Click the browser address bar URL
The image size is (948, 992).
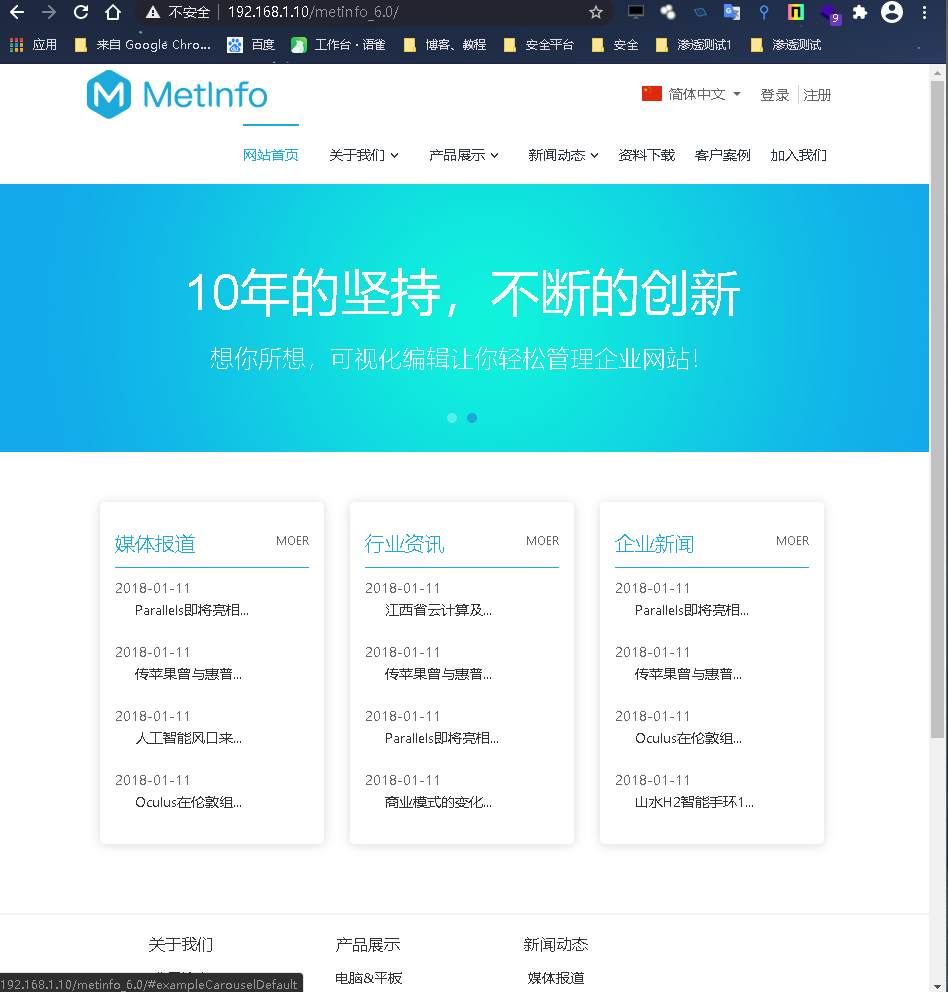click(x=313, y=12)
